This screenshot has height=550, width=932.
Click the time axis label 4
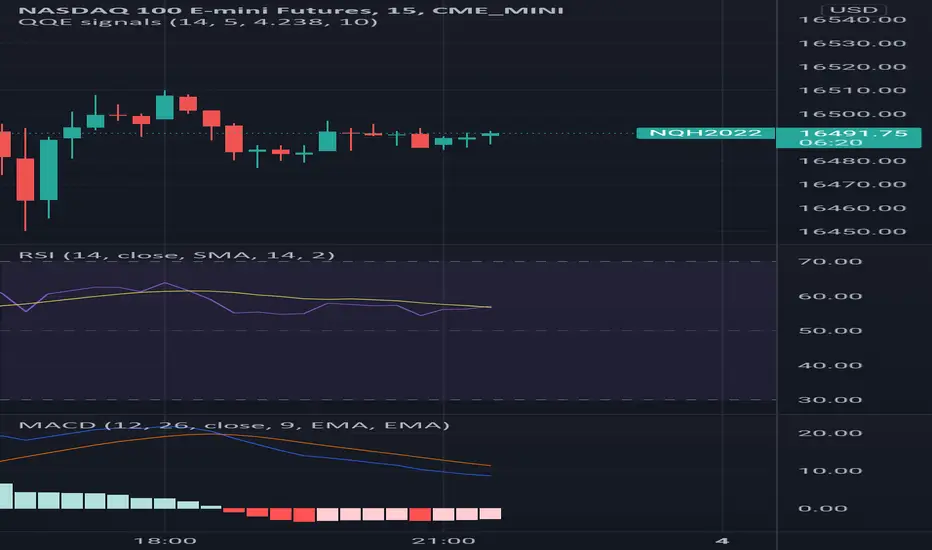(x=722, y=540)
